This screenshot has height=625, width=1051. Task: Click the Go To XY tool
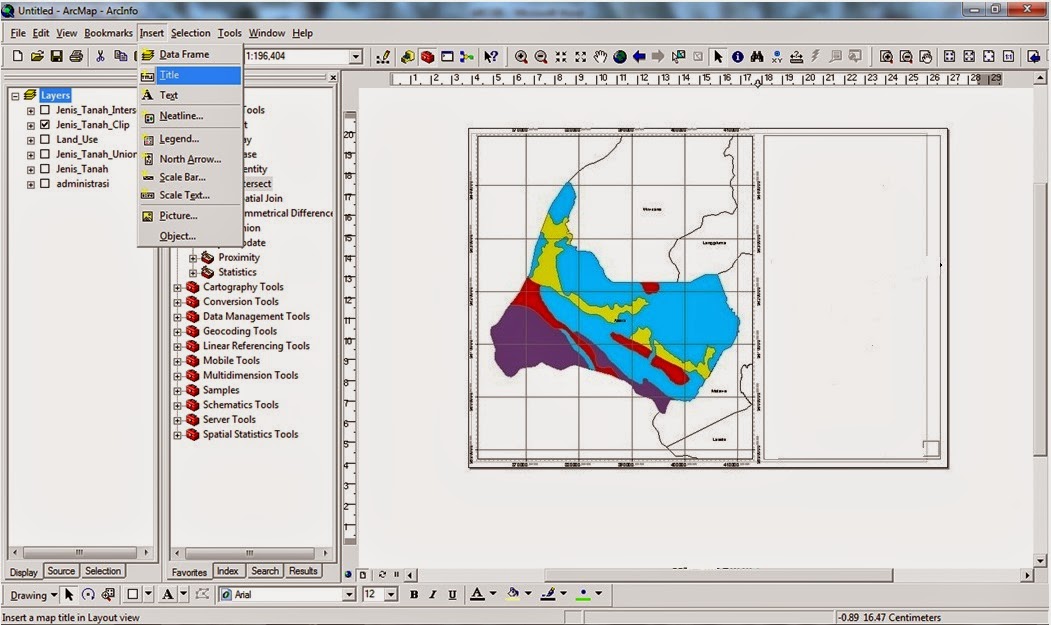click(778, 57)
